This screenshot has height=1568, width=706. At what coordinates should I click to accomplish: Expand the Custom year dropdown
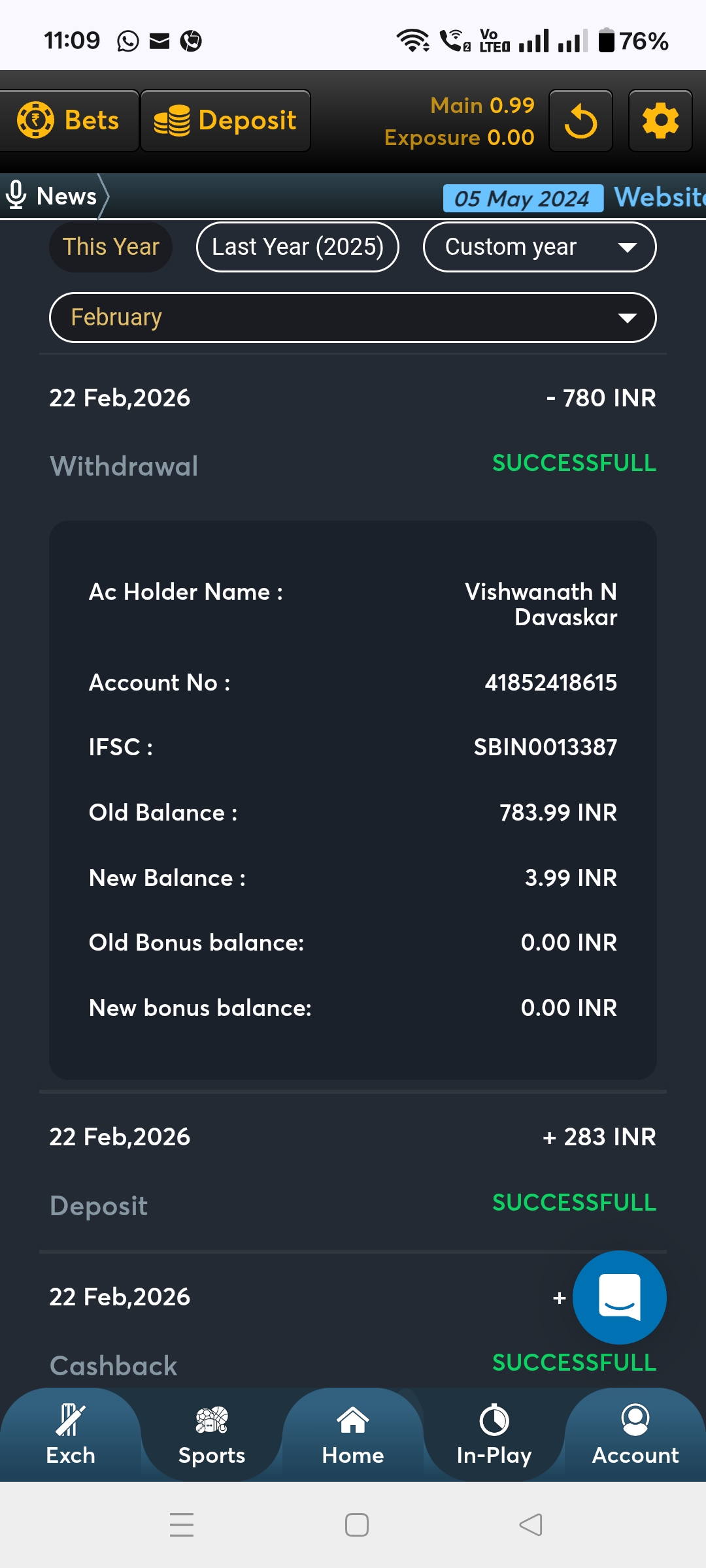(539, 247)
